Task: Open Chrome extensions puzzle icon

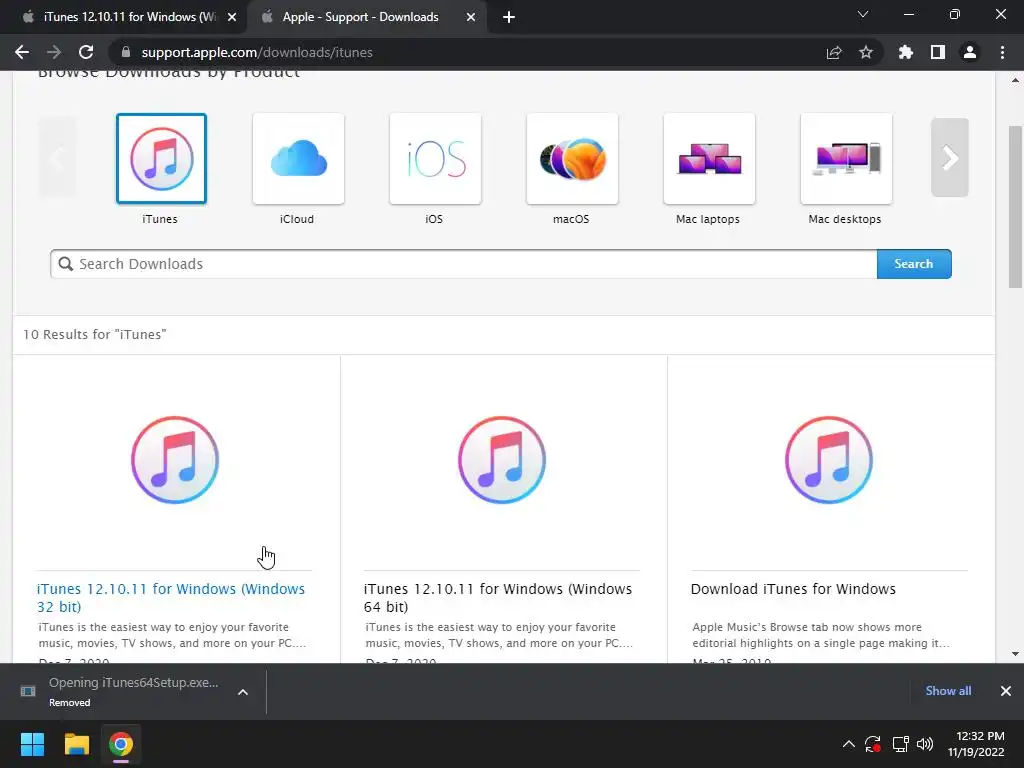Action: pyautogui.click(x=906, y=52)
